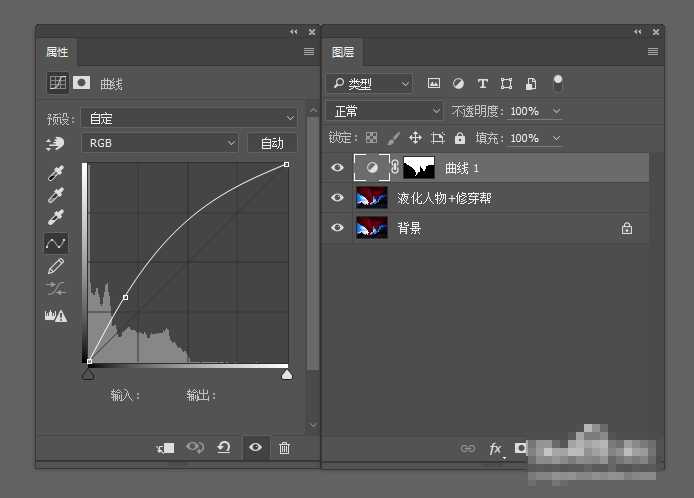Switch to the 属性 tab
The height and width of the screenshot is (498, 694).
[57, 52]
